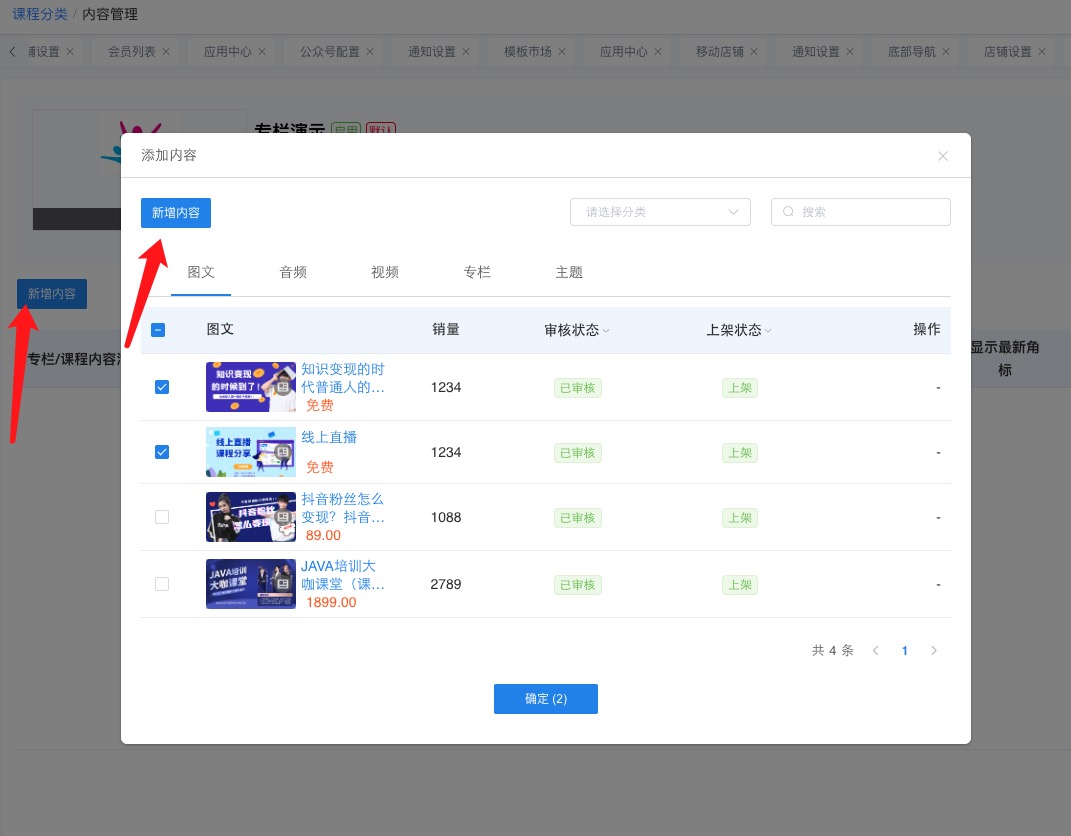Open the 移动店铺 page tab
Viewport: 1071px width, 836px height.
[x=720, y=51]
